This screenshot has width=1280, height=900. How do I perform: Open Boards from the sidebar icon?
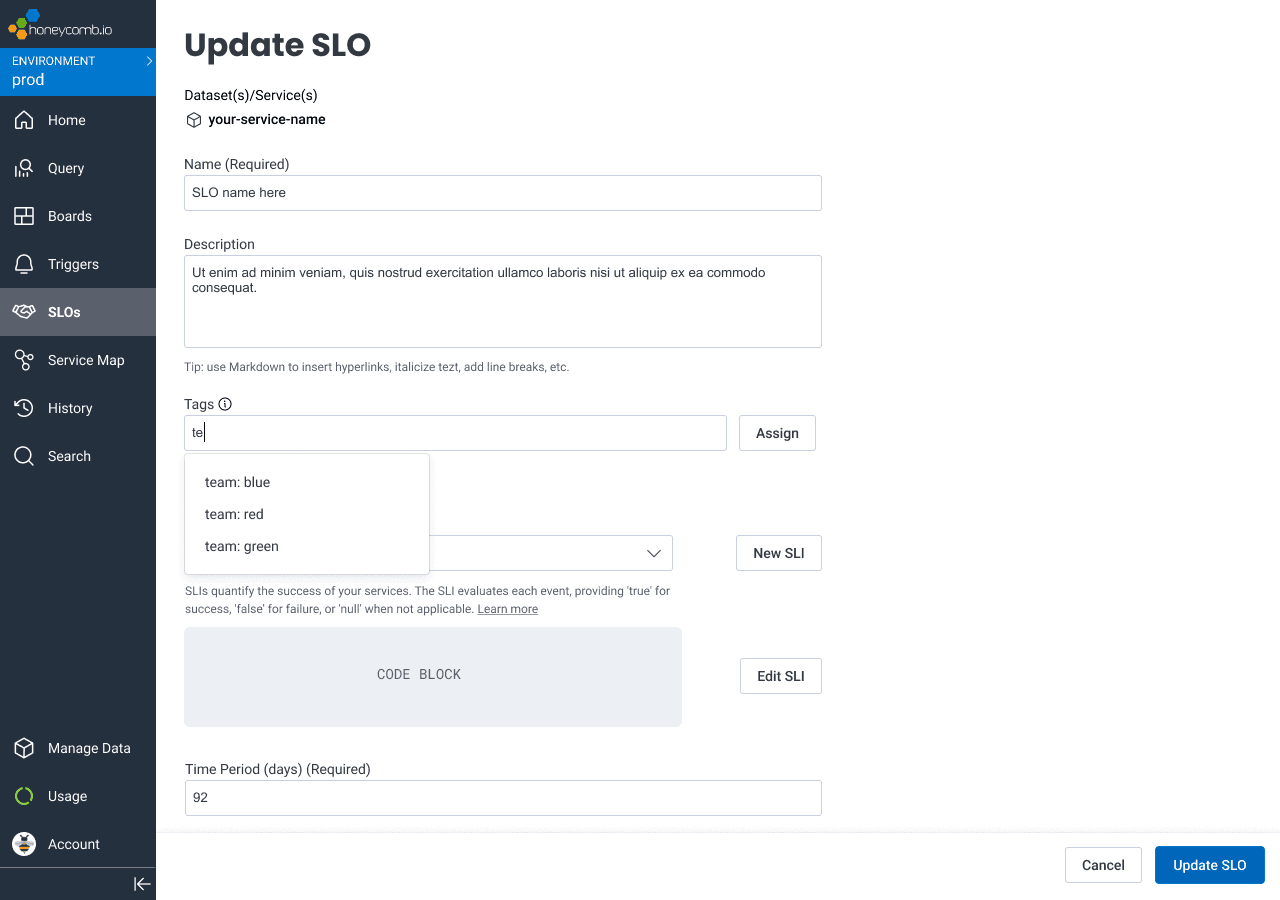point(24,215)
